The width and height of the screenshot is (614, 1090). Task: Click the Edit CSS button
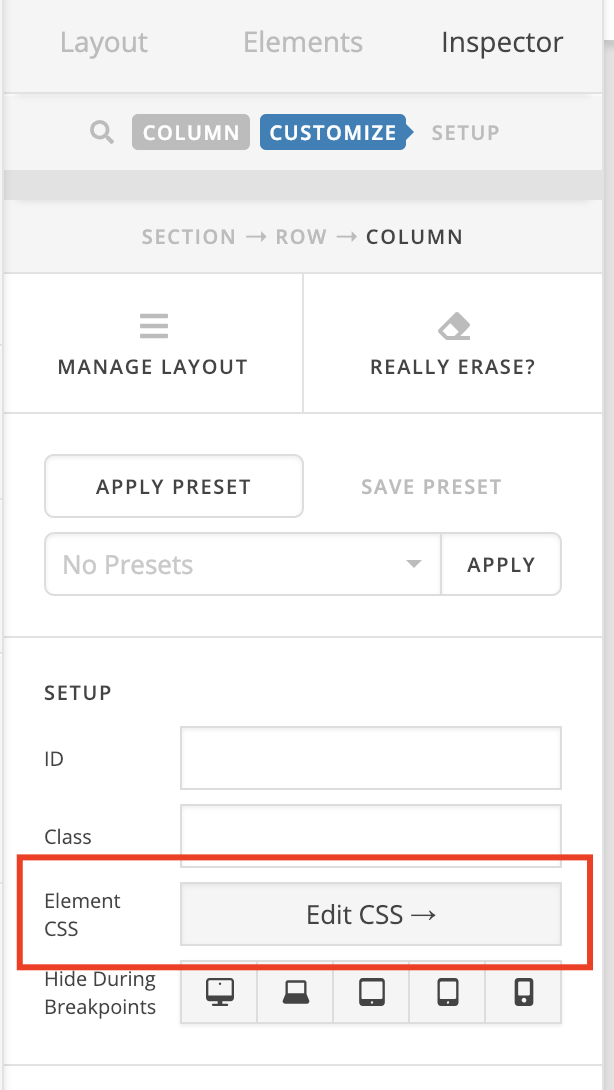(371, 914)
